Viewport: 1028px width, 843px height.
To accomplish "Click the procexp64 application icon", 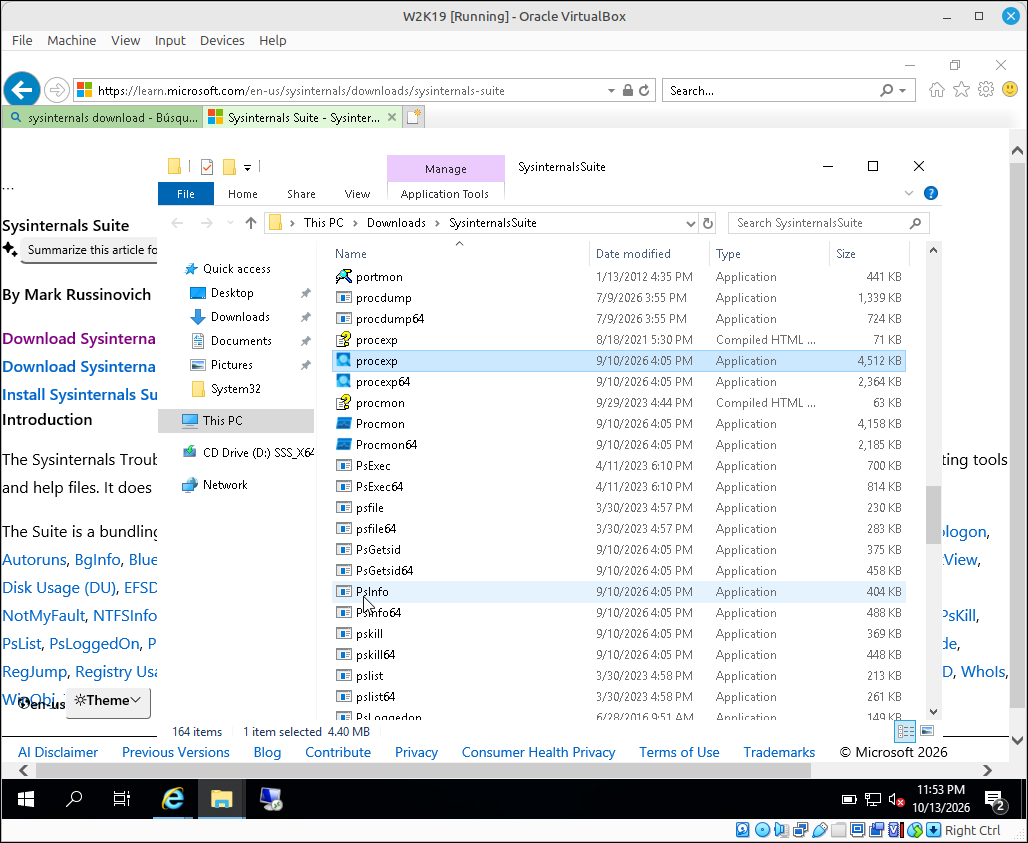I will [x=344, y=382].
